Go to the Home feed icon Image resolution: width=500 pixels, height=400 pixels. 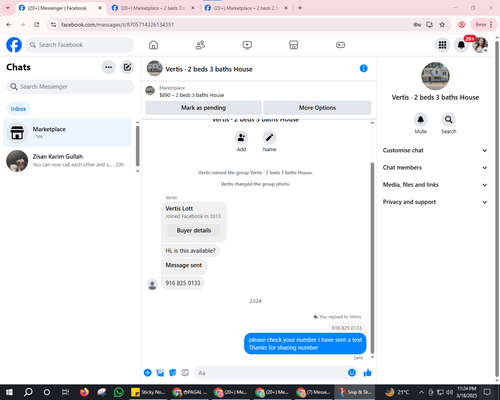[153, 45]
